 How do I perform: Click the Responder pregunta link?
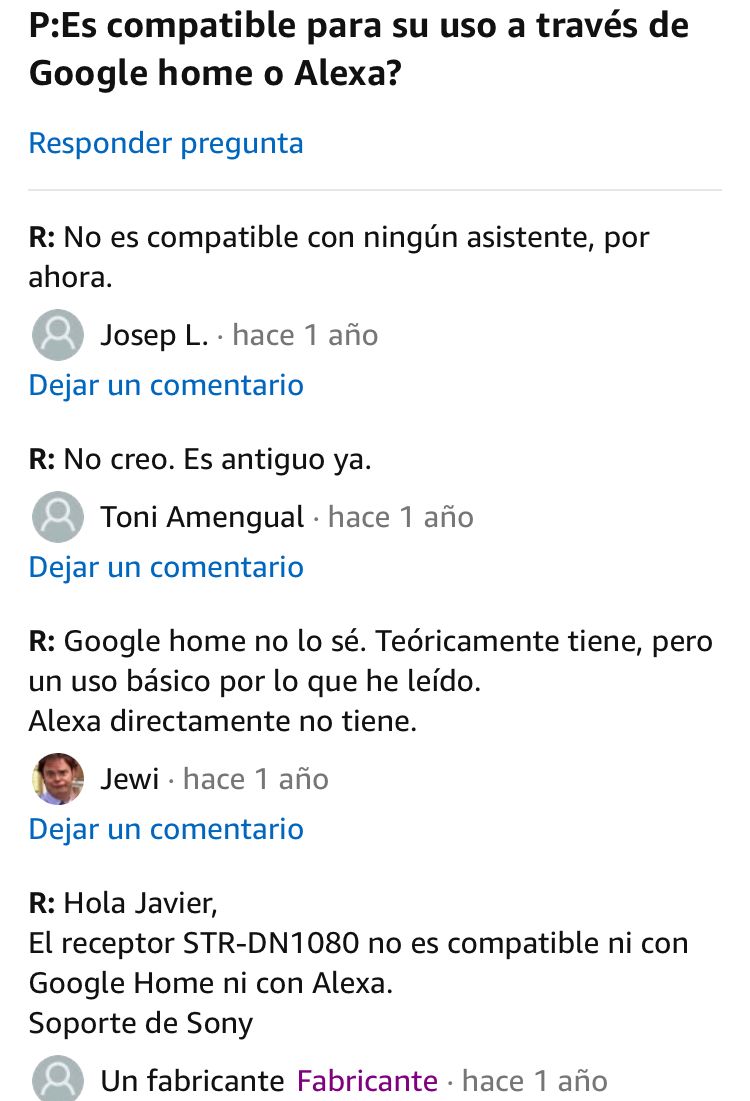166,144
